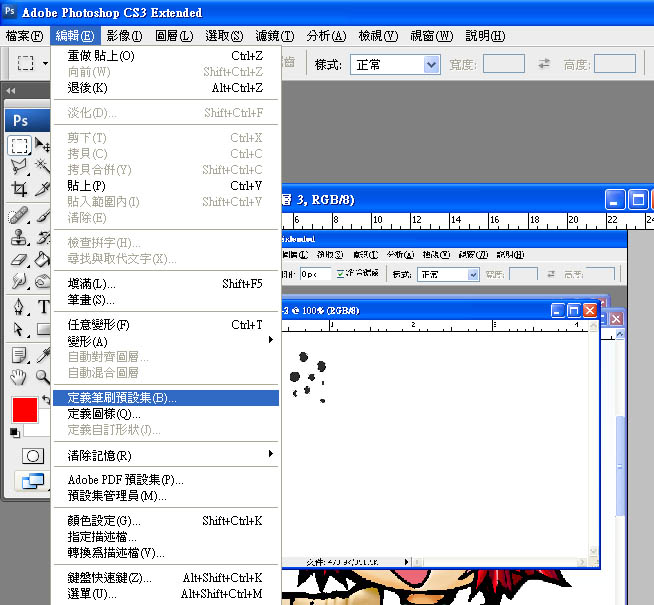Swap width and height arrows icon
654x605 pixels.
click(544, 64)
